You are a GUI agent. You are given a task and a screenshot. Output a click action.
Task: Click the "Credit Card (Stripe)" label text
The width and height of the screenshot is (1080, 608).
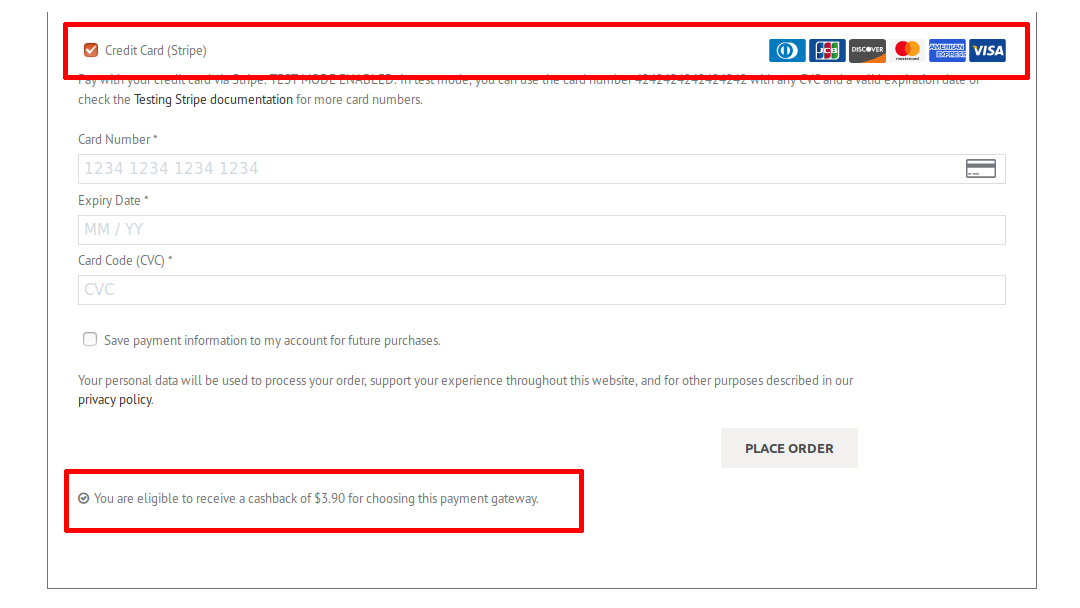click(x=156, y=50)
